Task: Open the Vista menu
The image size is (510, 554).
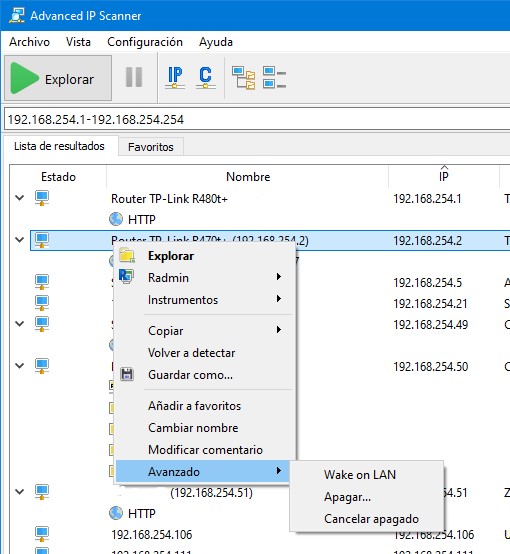Action: tap(78, 42)
